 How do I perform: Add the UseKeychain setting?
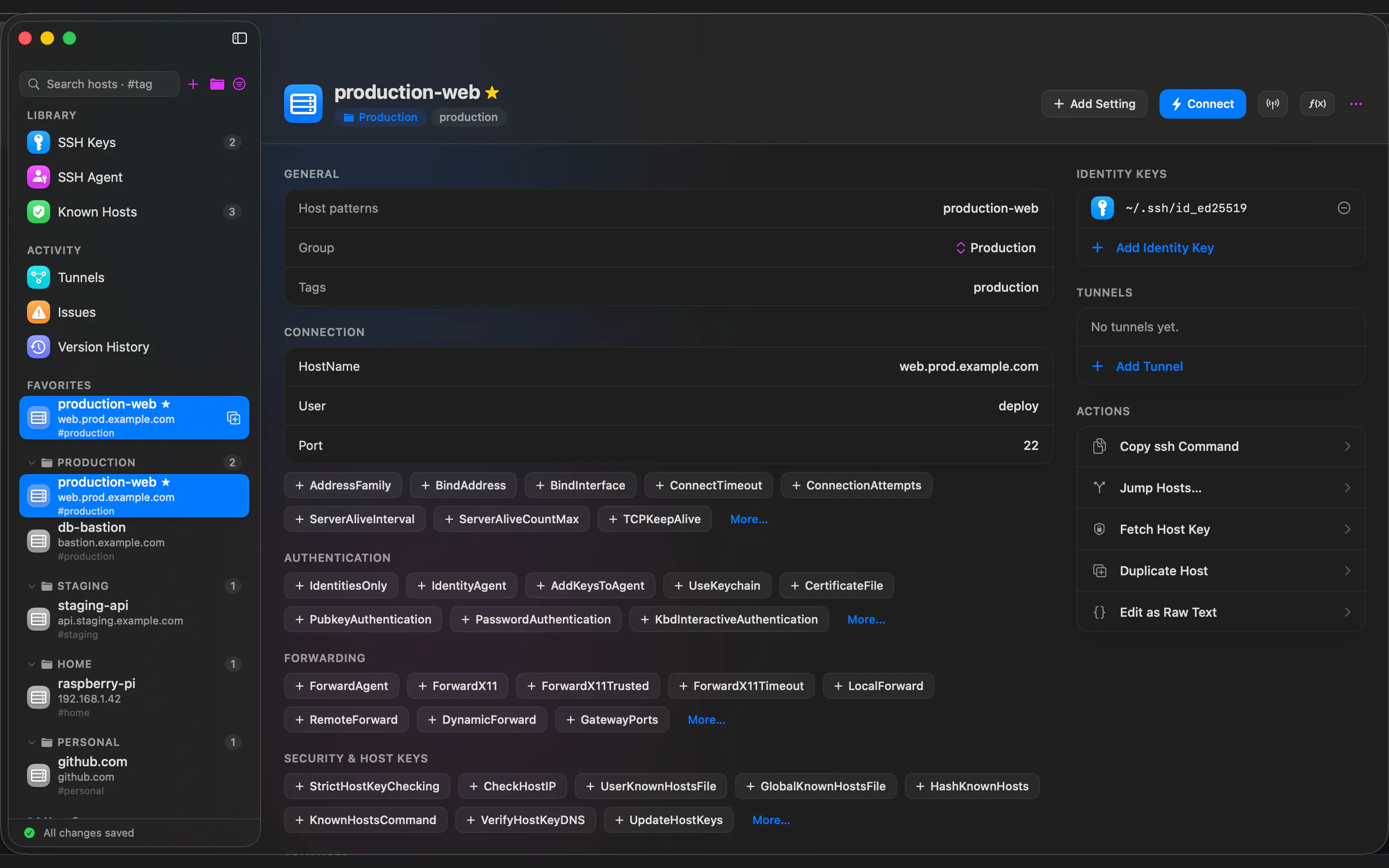point(717,585)
